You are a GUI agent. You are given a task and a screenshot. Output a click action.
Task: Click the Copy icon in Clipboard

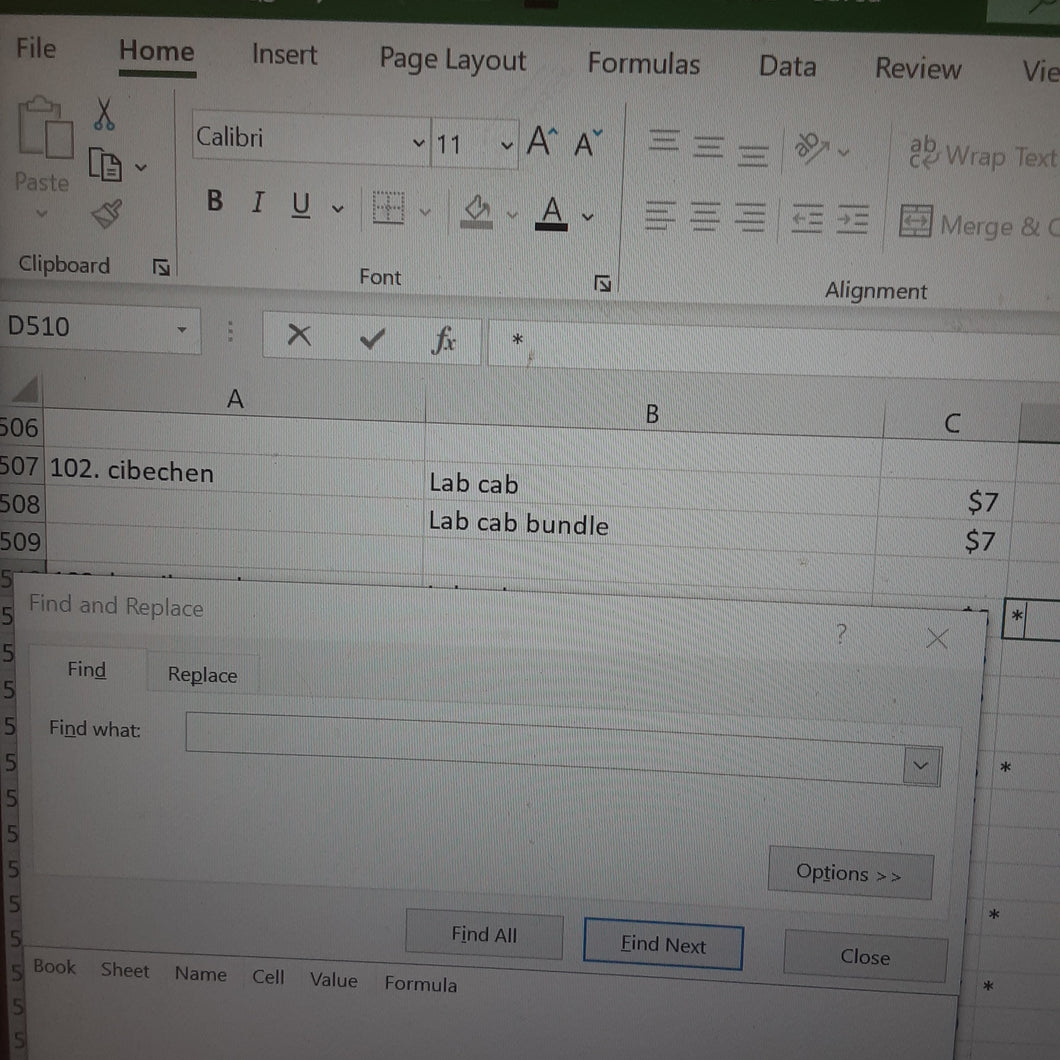pyautogui.click(x=105, y=164)
